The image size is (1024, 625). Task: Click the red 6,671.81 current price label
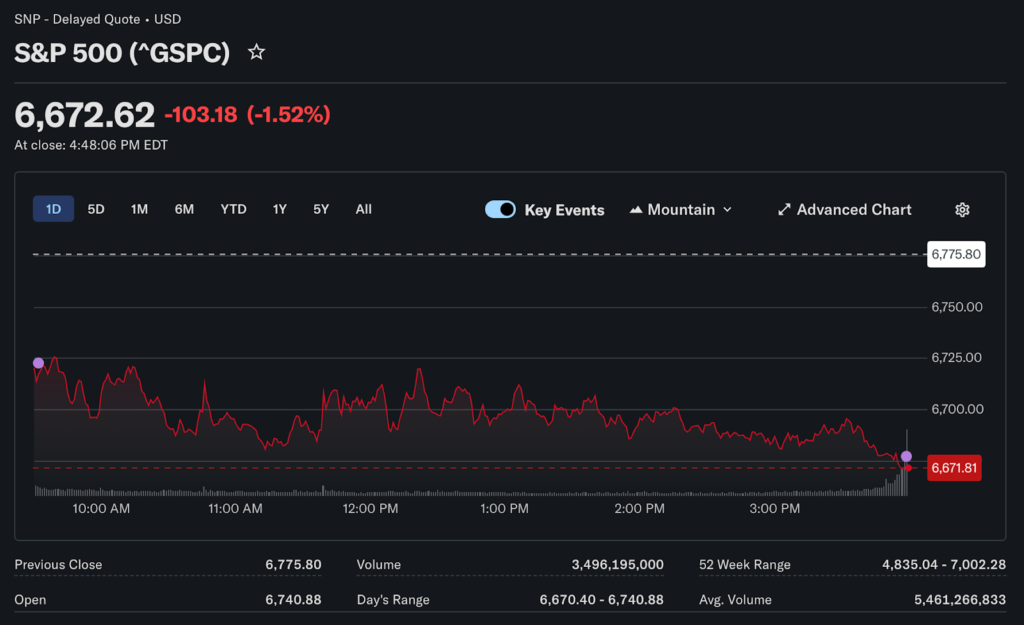point(954,468)
